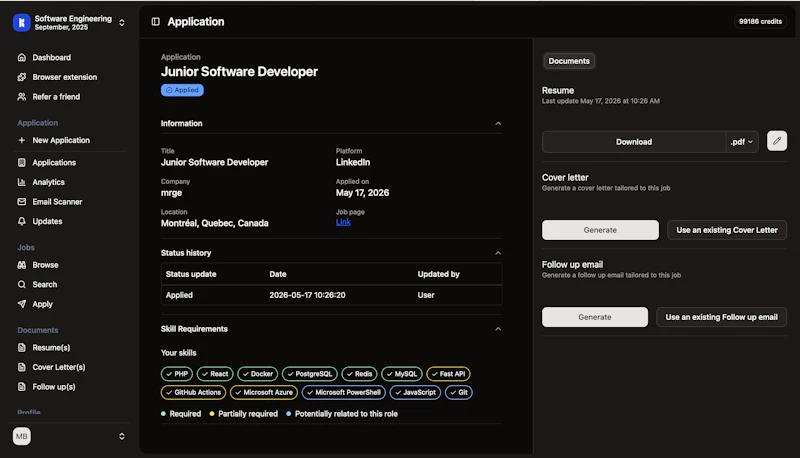Open Updates in sidebar
800x458 pixels.
(47, 221)
